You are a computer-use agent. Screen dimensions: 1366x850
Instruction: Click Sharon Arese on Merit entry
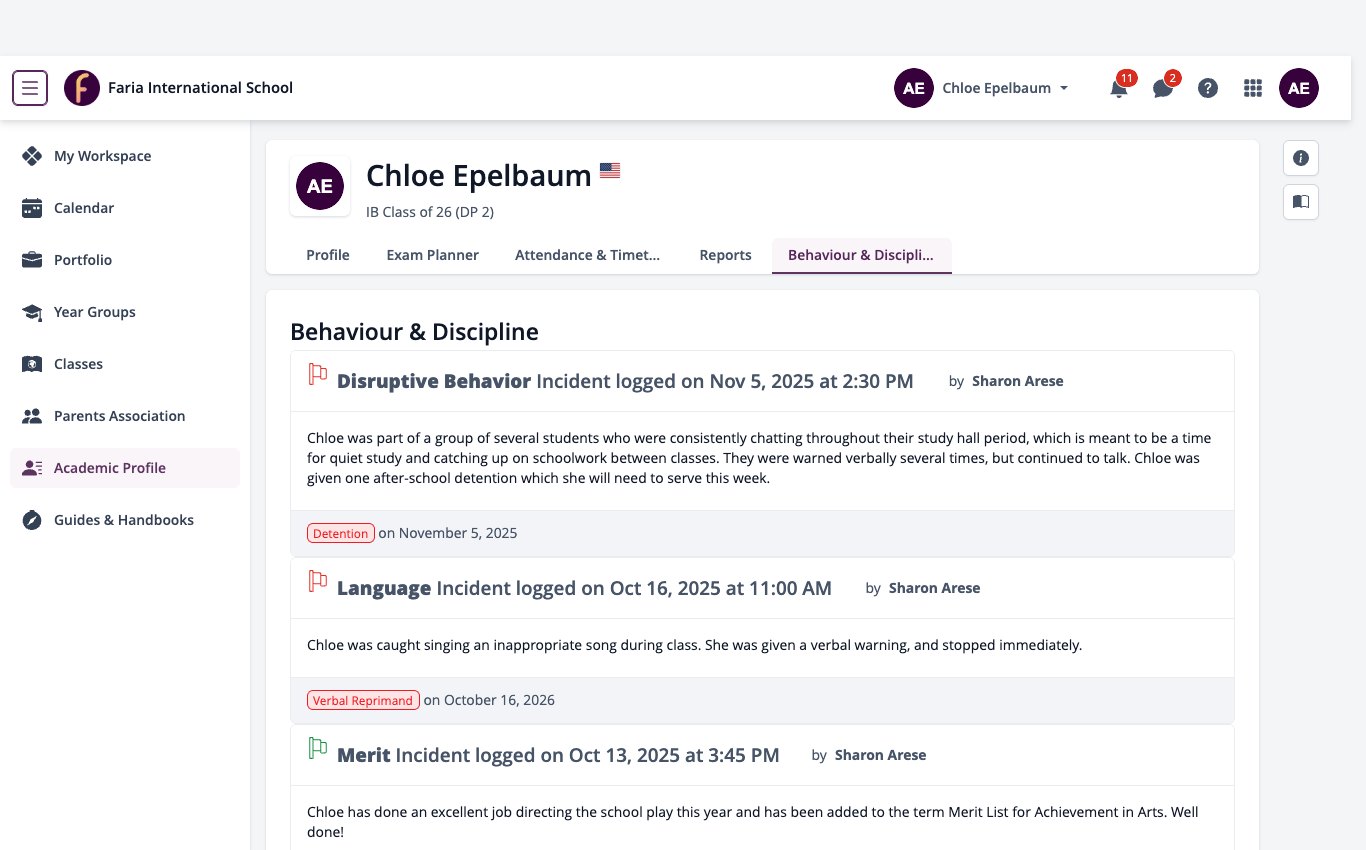point(880,755)
